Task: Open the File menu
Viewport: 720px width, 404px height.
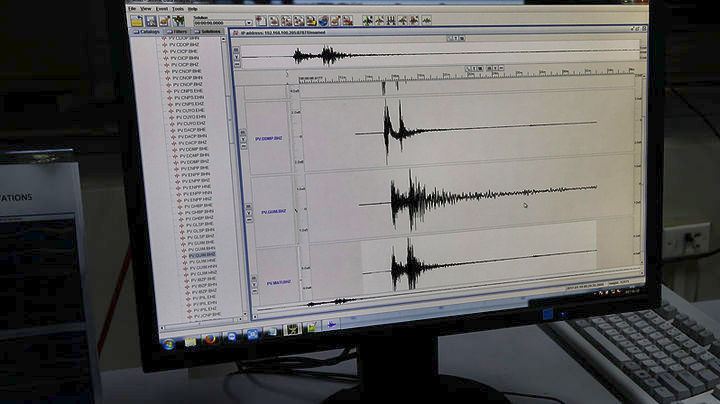Action: click(132, 8)
